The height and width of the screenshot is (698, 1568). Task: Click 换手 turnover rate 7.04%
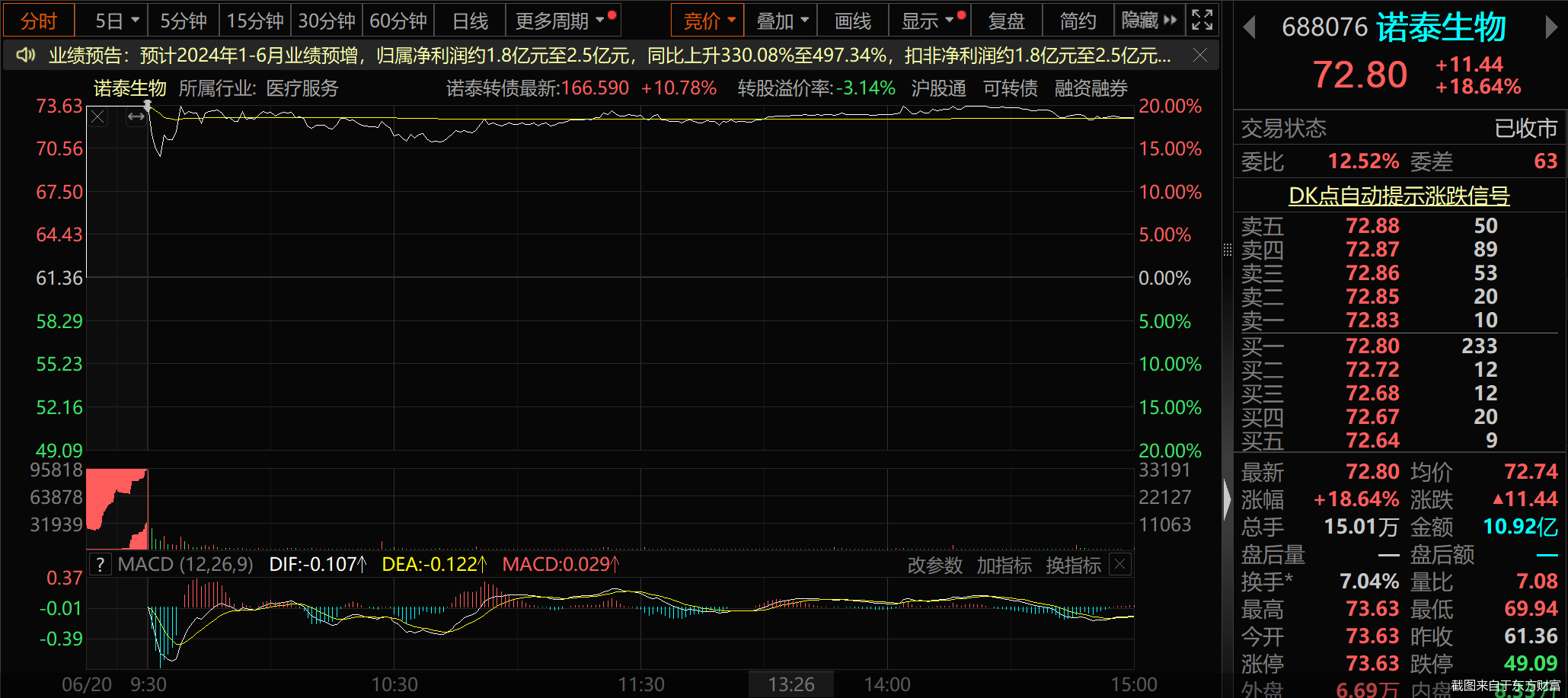tap(1369, 582)
